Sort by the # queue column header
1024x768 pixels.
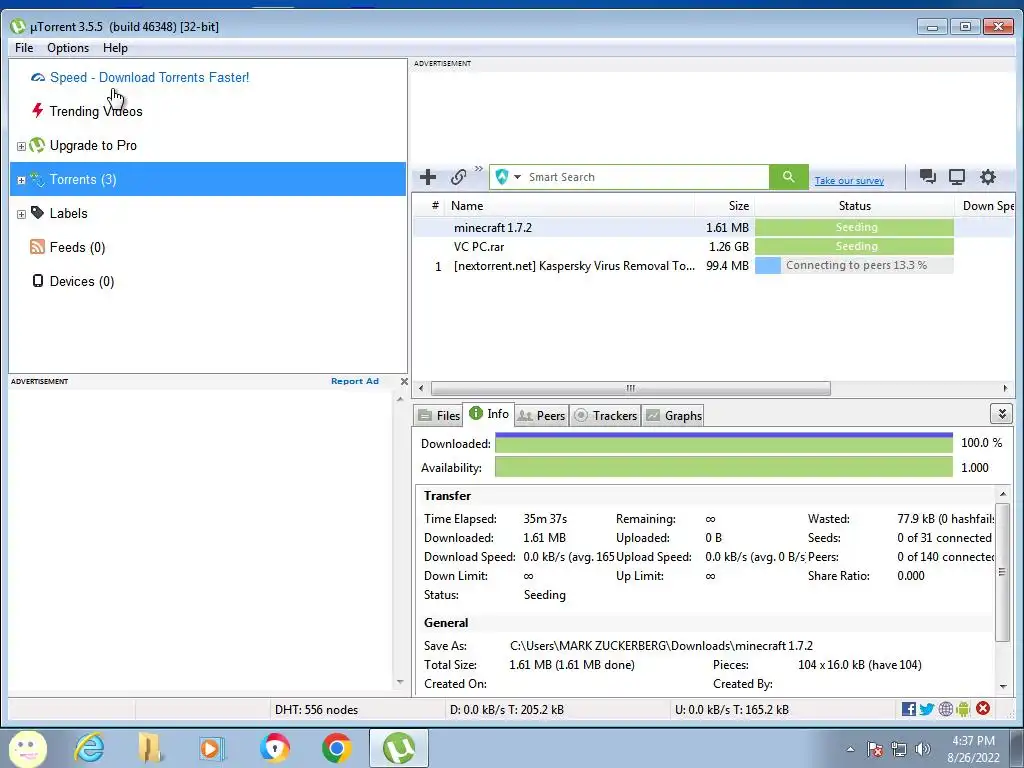click(435, 206)
